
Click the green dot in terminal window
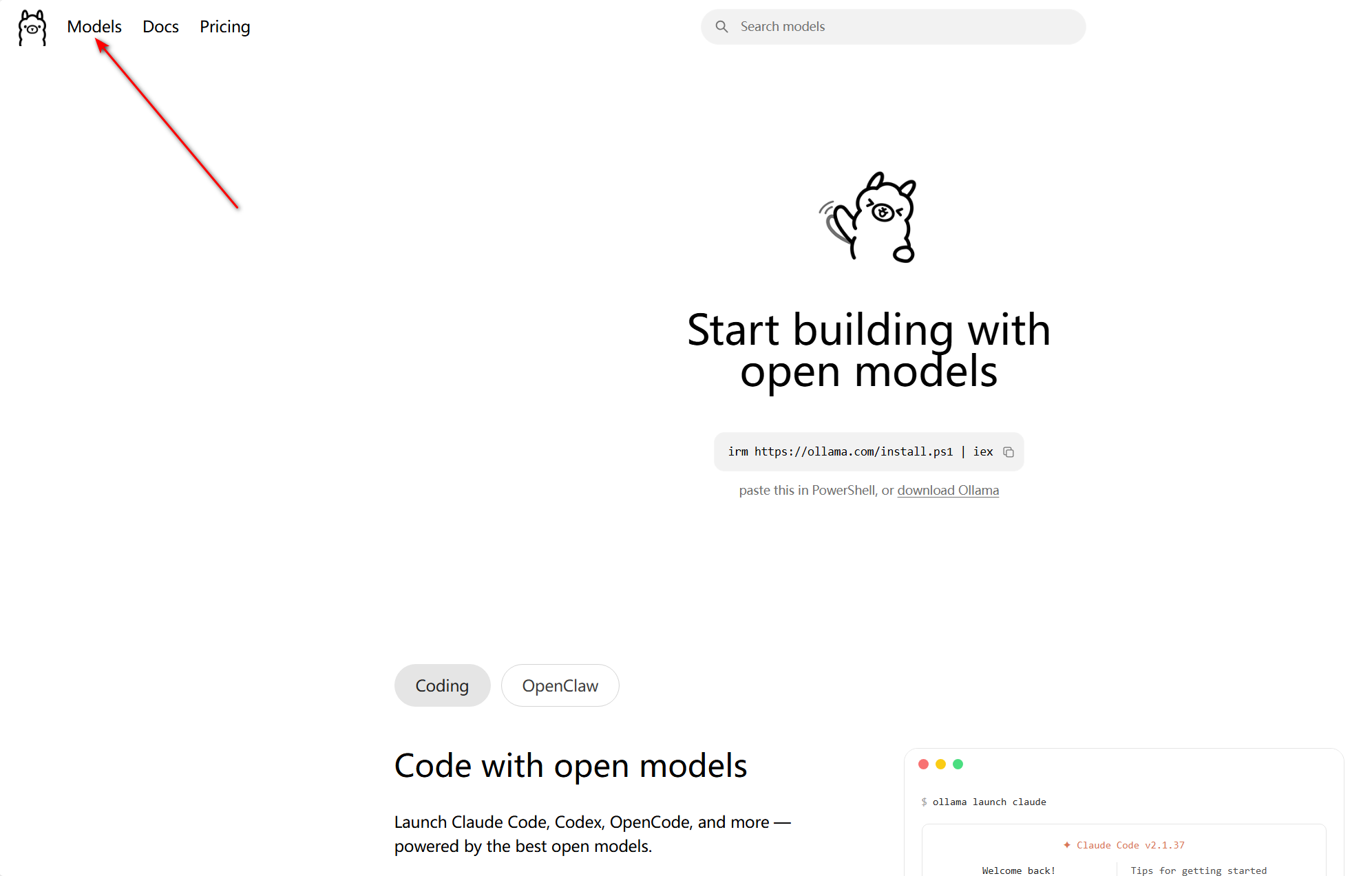pyautogui.click(x=958, y=765)
